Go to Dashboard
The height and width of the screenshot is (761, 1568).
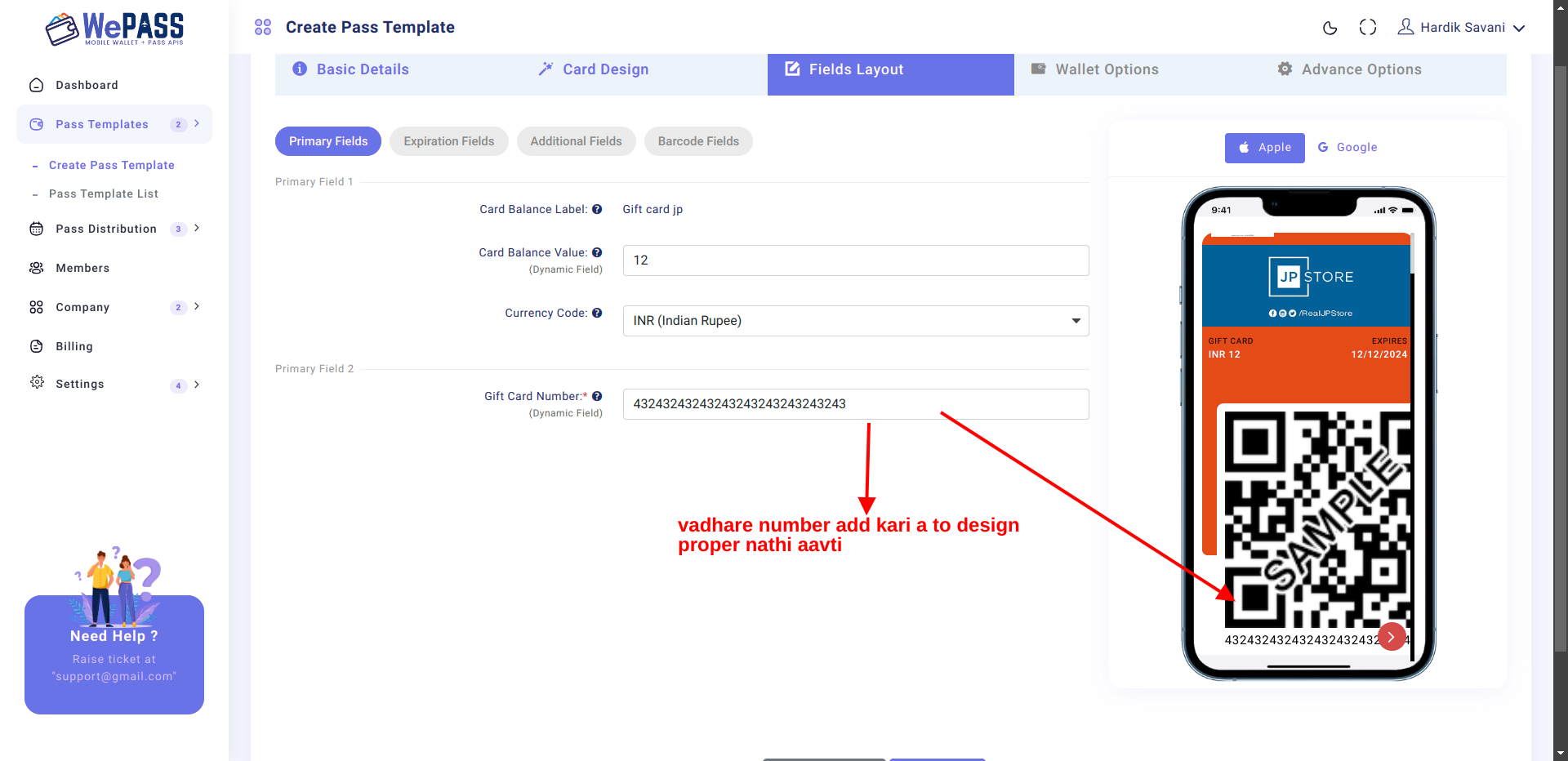[87, 85]
